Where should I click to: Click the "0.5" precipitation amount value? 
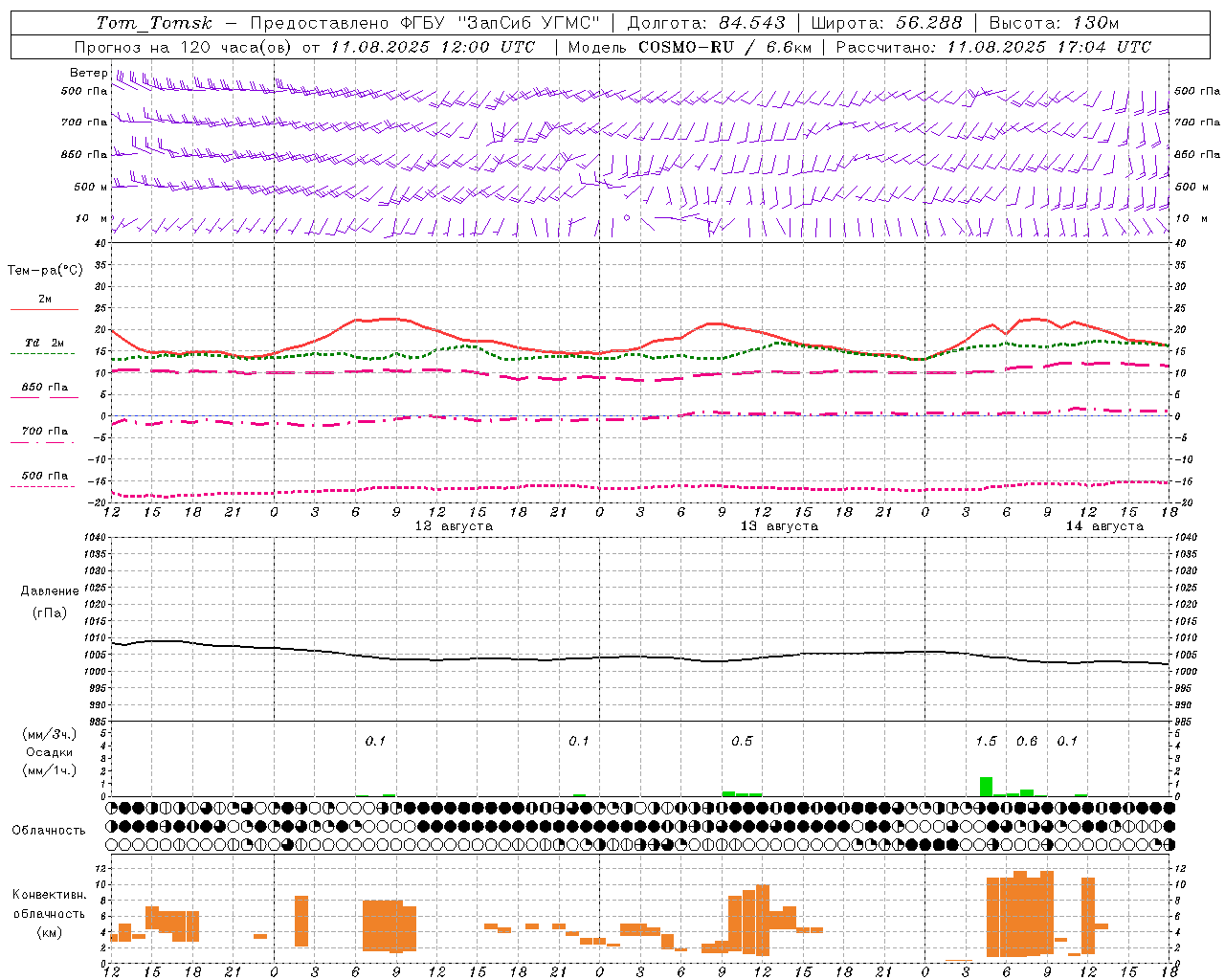[x=742, y=741]
